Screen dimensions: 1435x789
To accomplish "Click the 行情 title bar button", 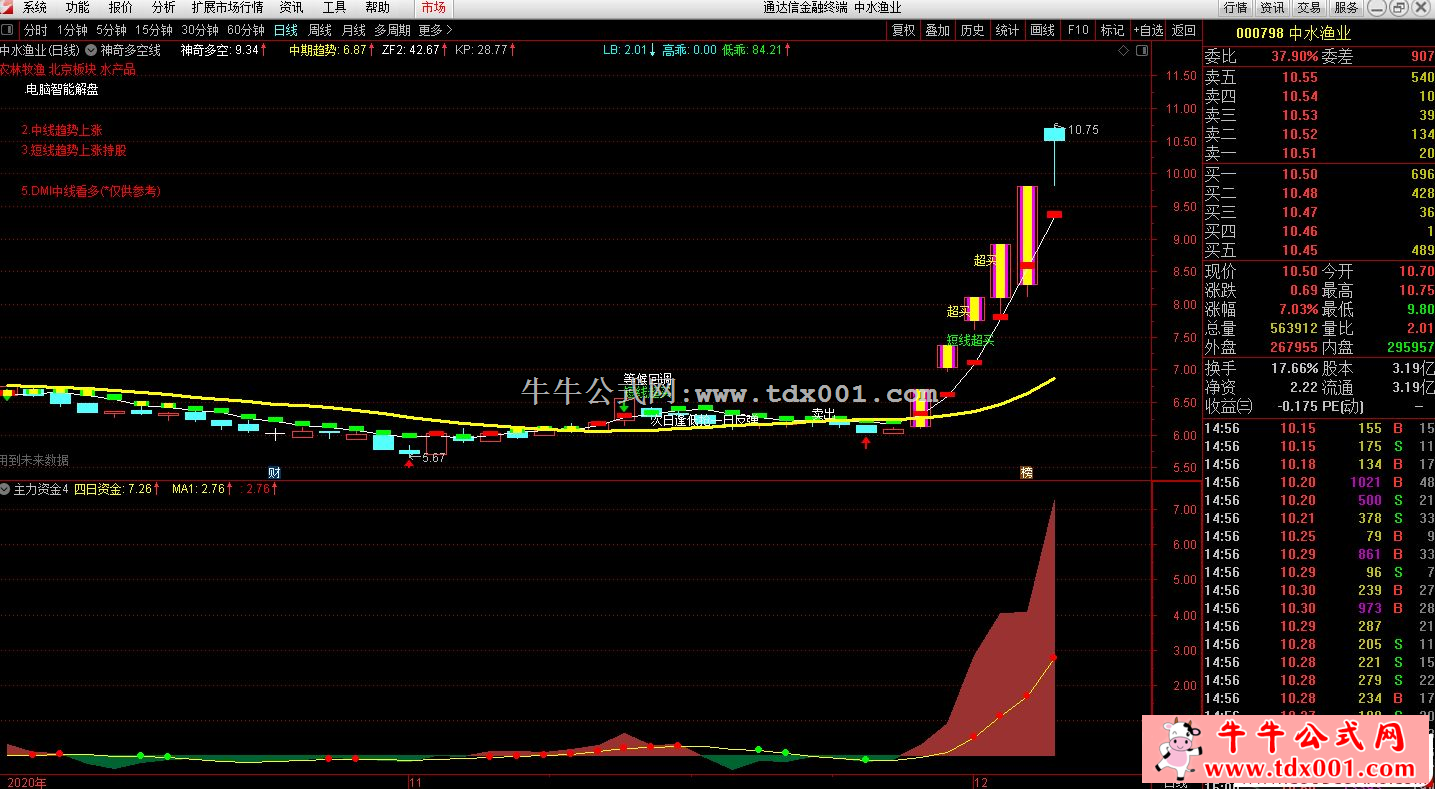I will (x=1236, y=7).
